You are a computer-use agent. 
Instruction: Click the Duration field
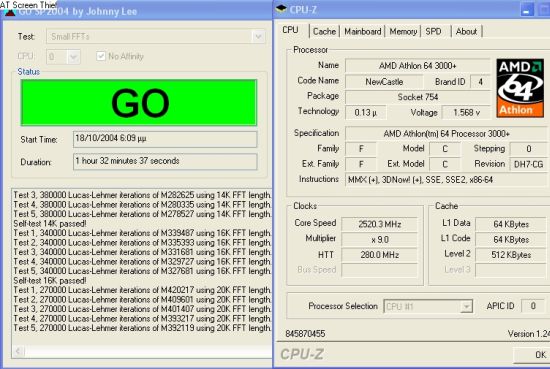[165, 162]
